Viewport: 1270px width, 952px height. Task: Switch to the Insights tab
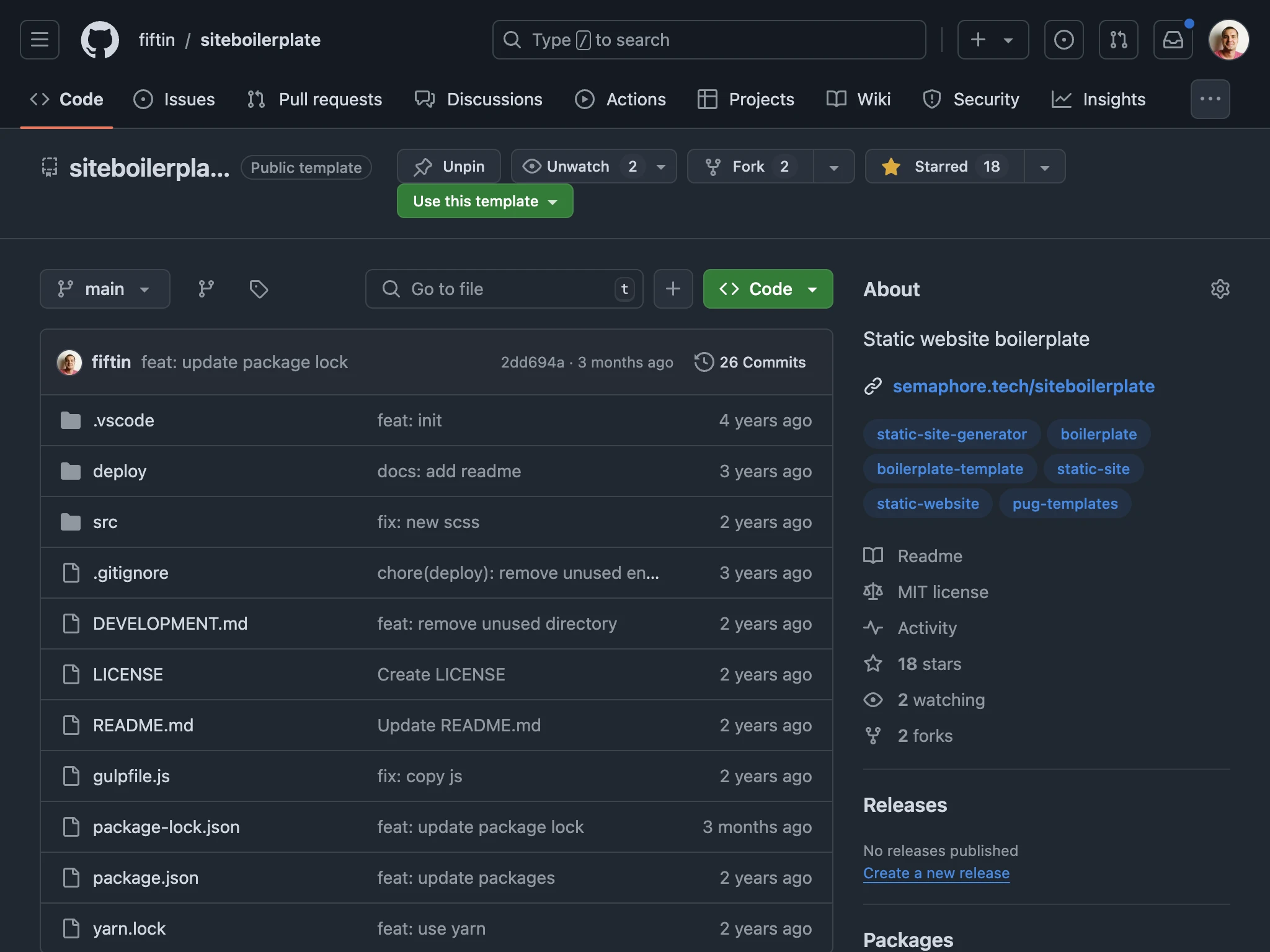pos(1098,99)
